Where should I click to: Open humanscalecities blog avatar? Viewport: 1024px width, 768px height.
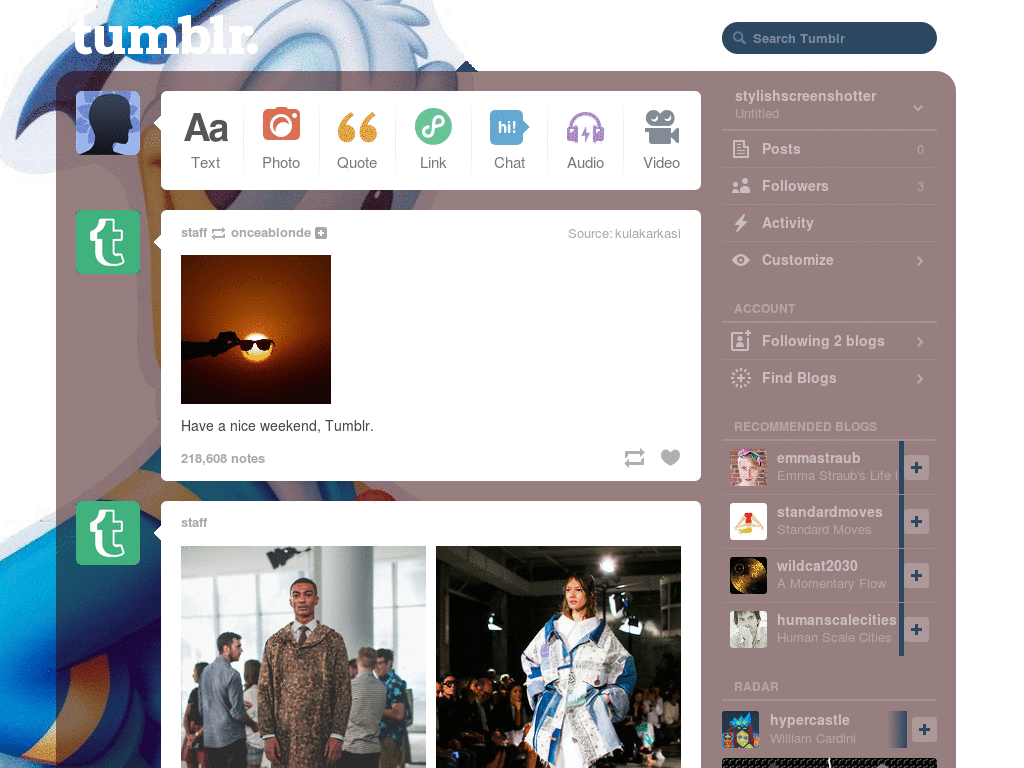click(748, 630)
